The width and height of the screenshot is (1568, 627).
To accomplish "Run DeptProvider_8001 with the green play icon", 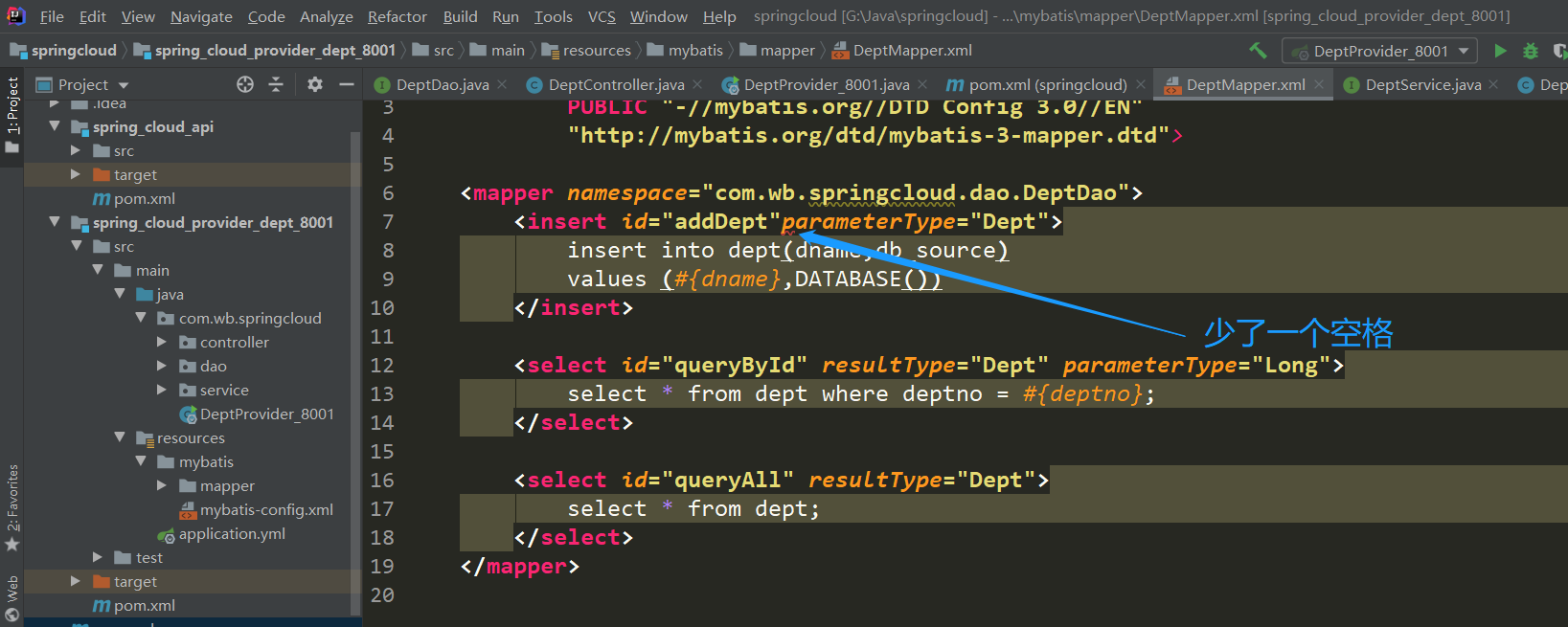I will click(1500, 51).
